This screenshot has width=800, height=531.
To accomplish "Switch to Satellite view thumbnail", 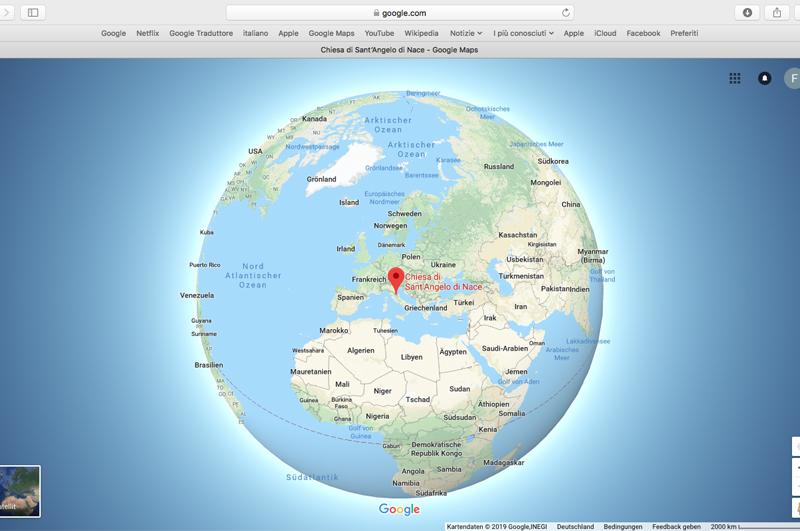I will (x=20, y=491).
